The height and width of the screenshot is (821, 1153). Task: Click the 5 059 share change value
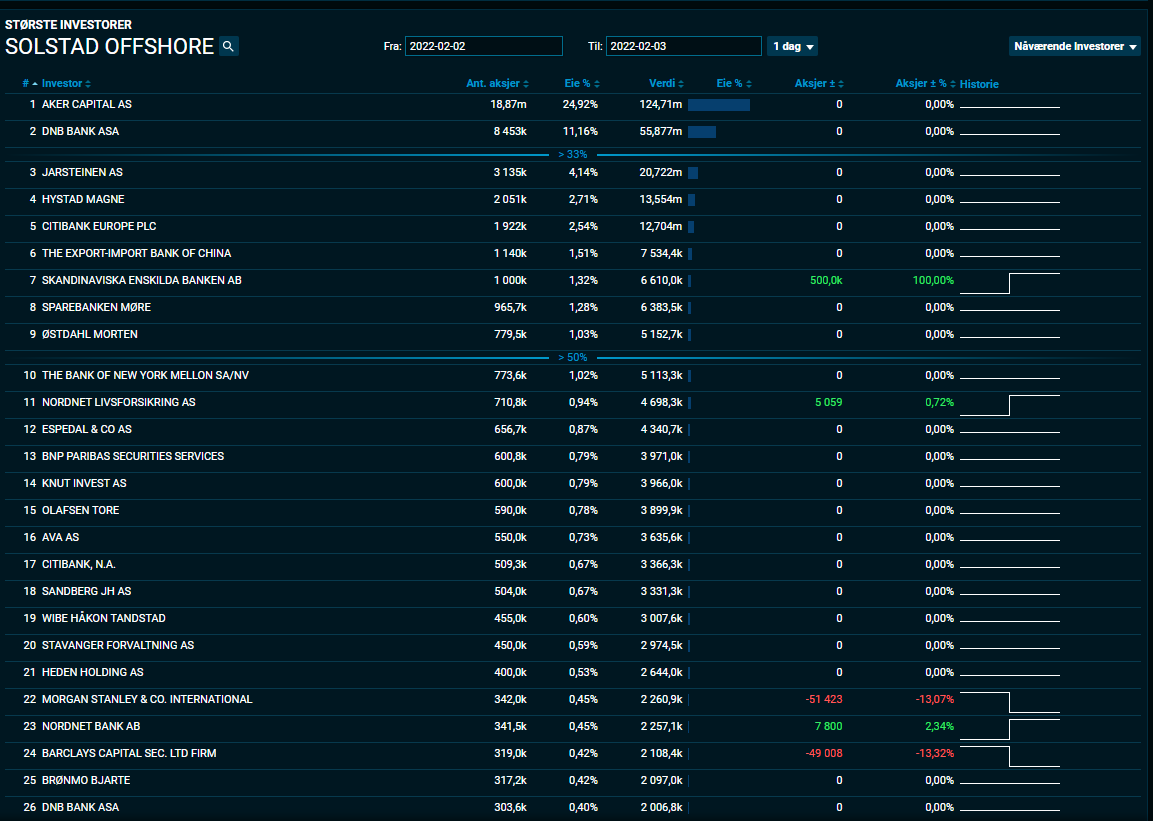coord(828,403)
